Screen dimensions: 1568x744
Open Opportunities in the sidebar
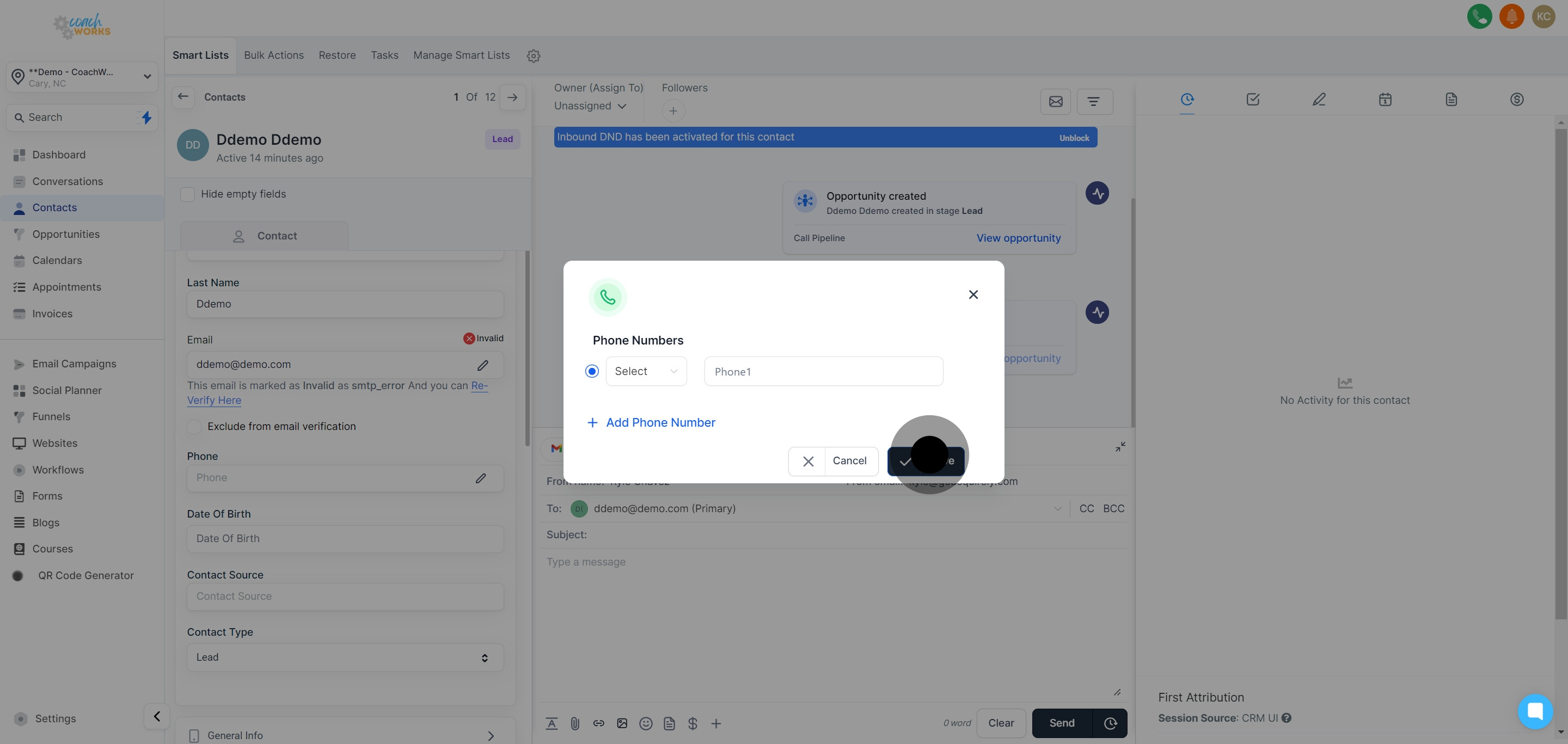click(x=66, y=234)
